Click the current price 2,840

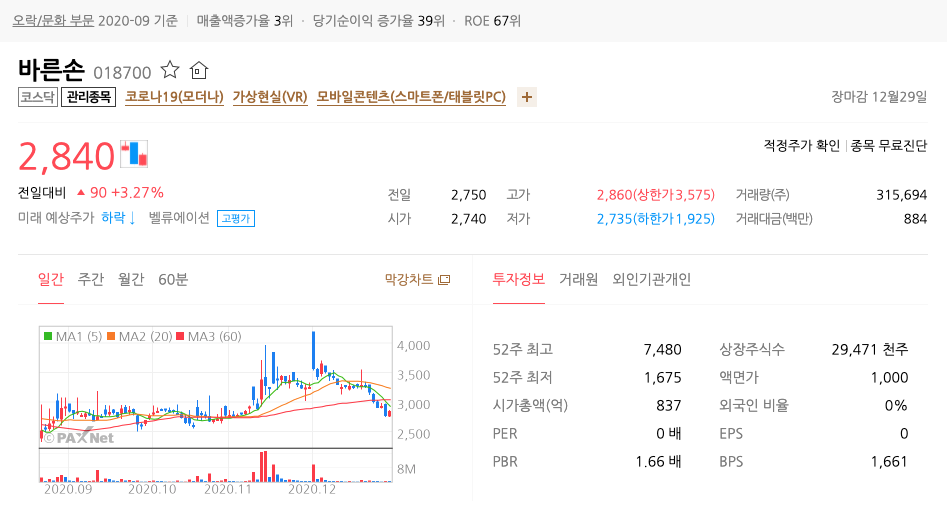click(66, 156)
